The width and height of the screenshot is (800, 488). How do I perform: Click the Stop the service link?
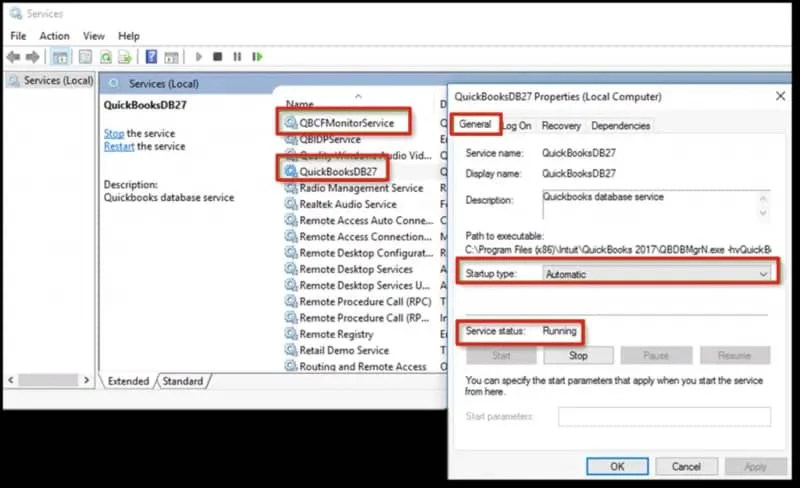tap(114, 133)
